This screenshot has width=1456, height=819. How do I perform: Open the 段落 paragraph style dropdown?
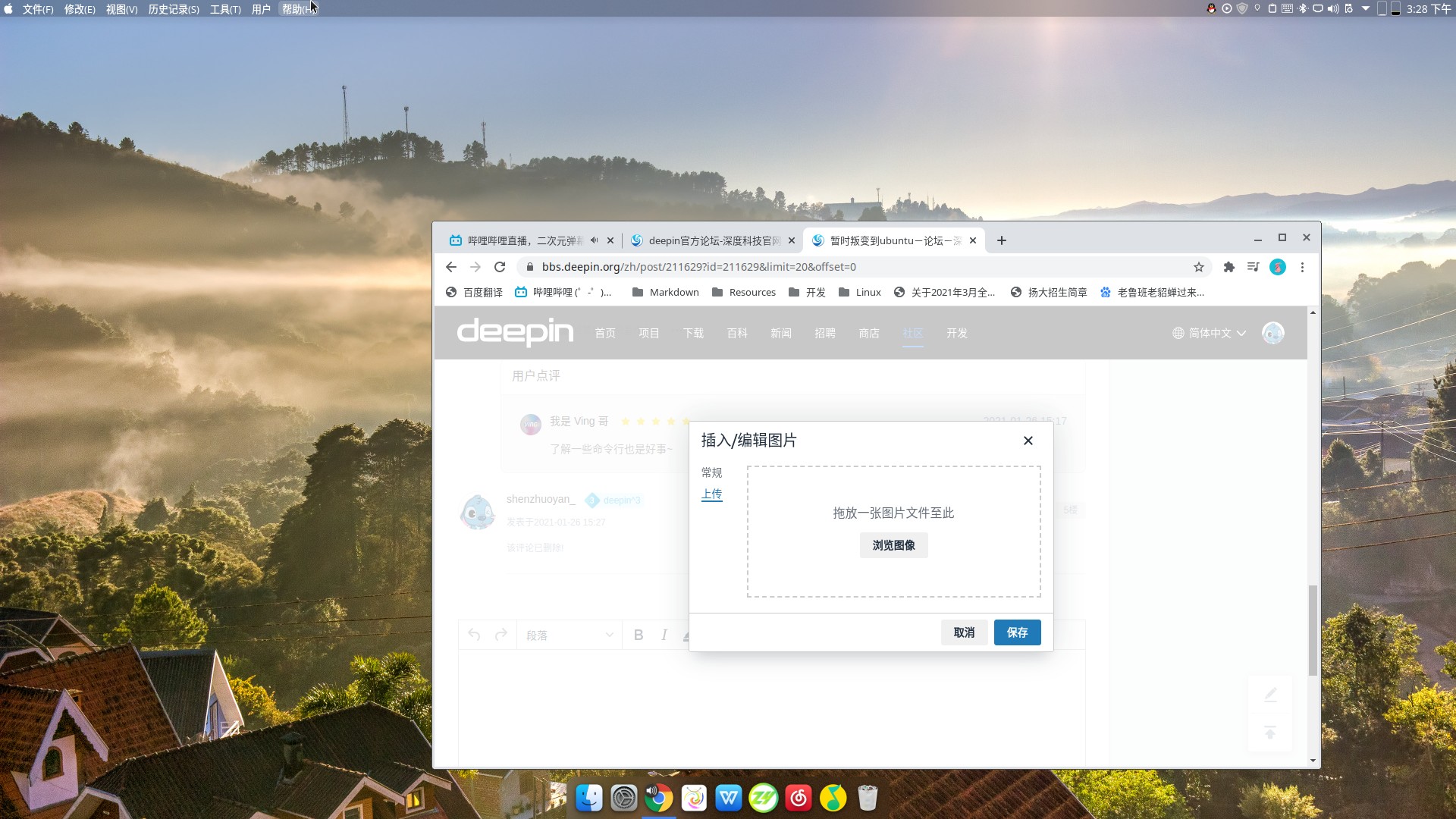tap(570, 635)
